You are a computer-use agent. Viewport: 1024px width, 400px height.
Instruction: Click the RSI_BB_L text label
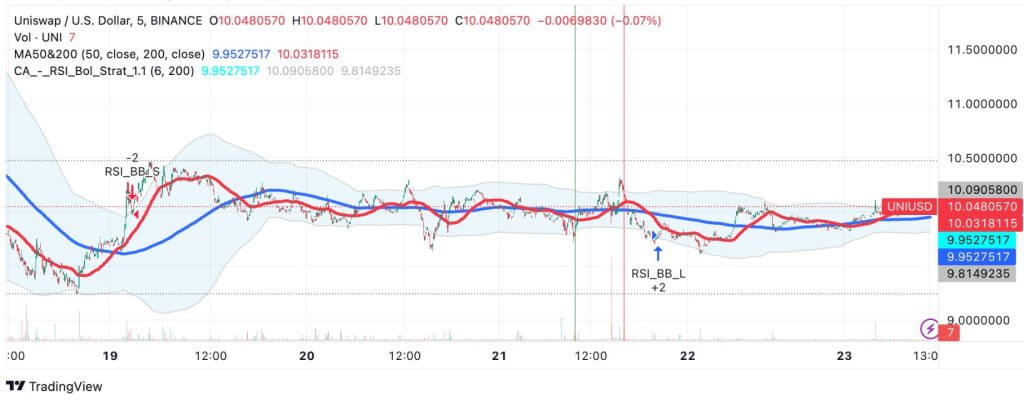point(657,273)
